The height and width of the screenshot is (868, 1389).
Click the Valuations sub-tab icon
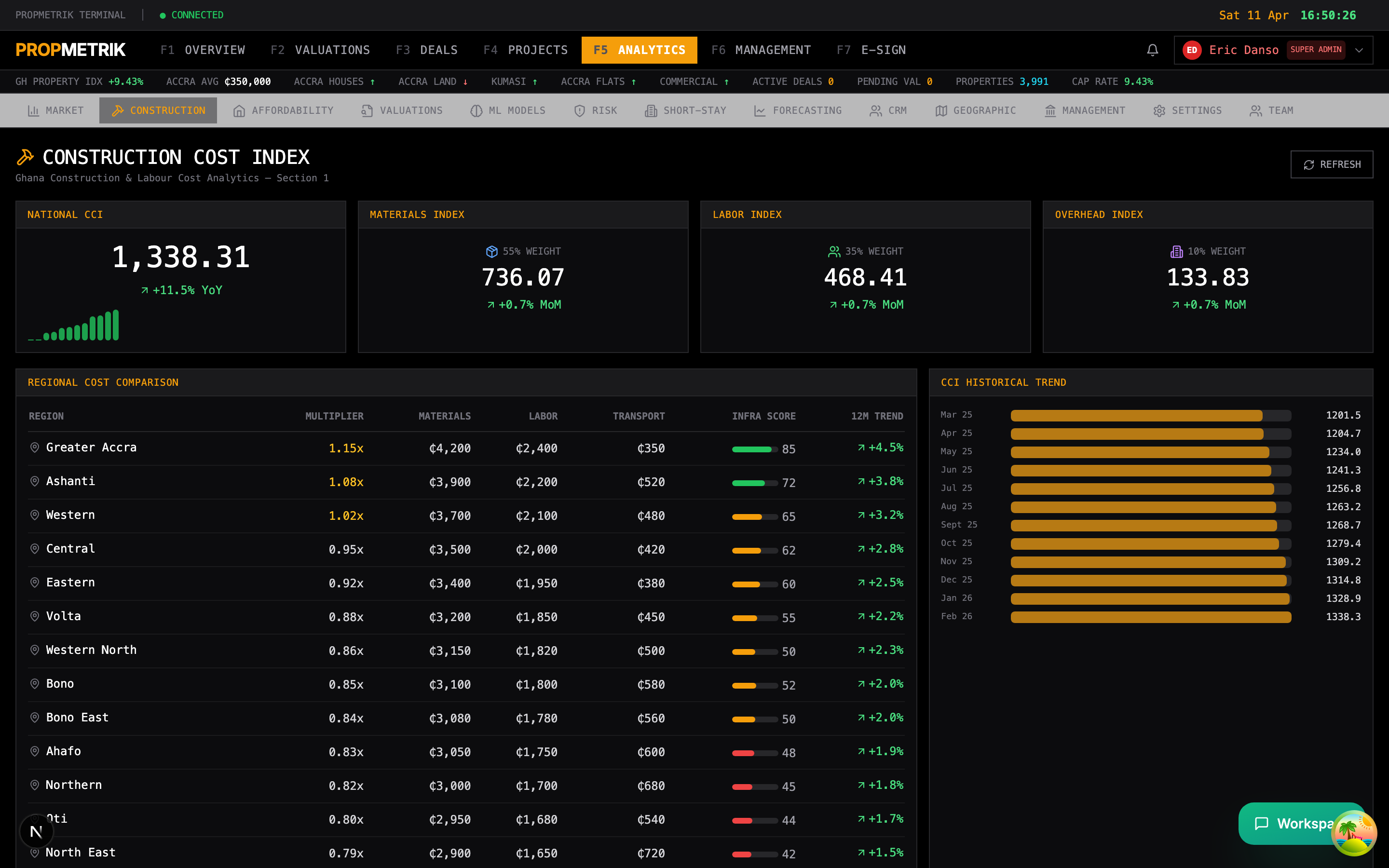pyautogui.click(x=367, y=111)
